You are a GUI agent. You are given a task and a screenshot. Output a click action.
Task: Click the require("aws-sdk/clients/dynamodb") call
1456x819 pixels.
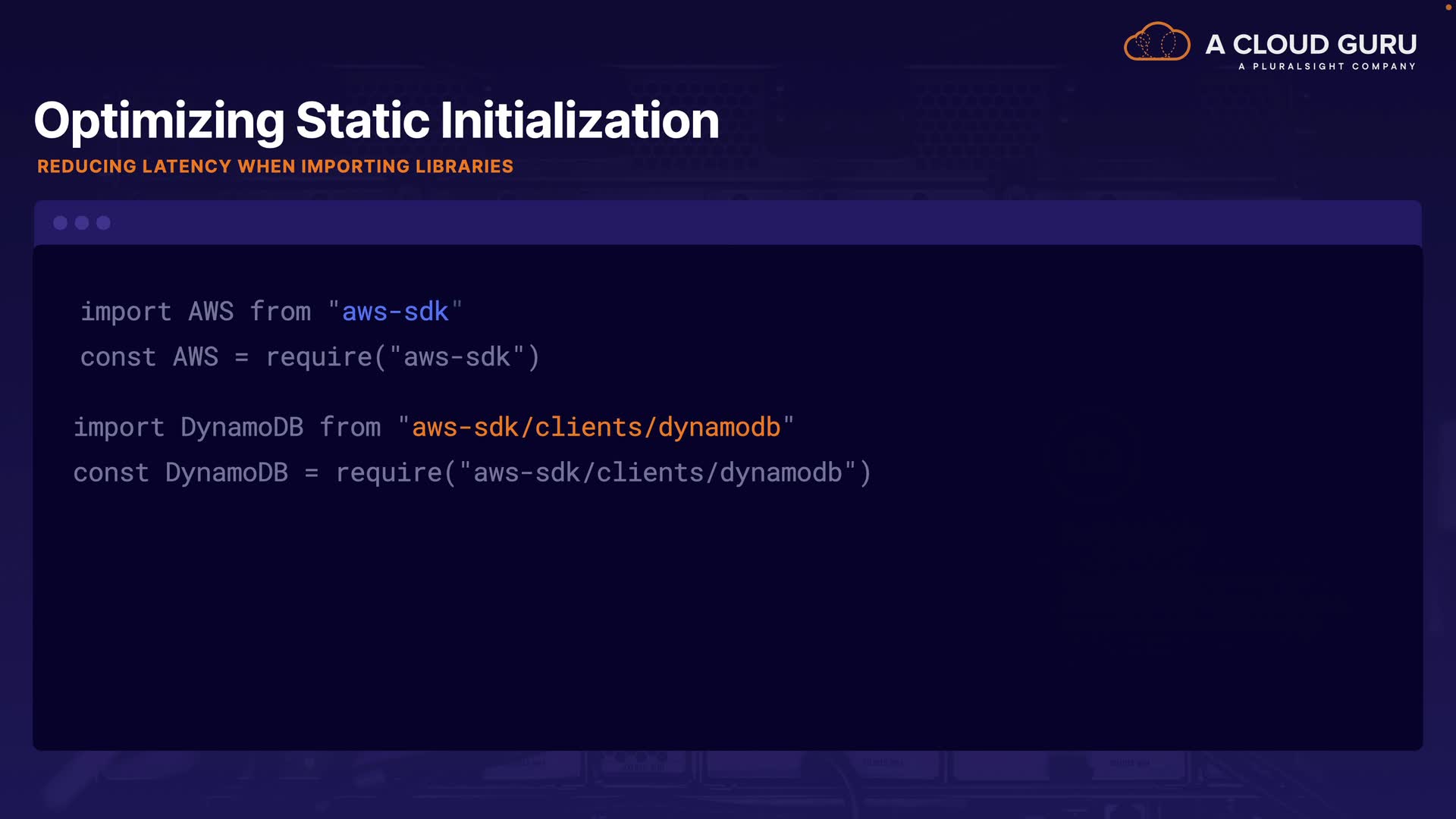click(604, 473)
